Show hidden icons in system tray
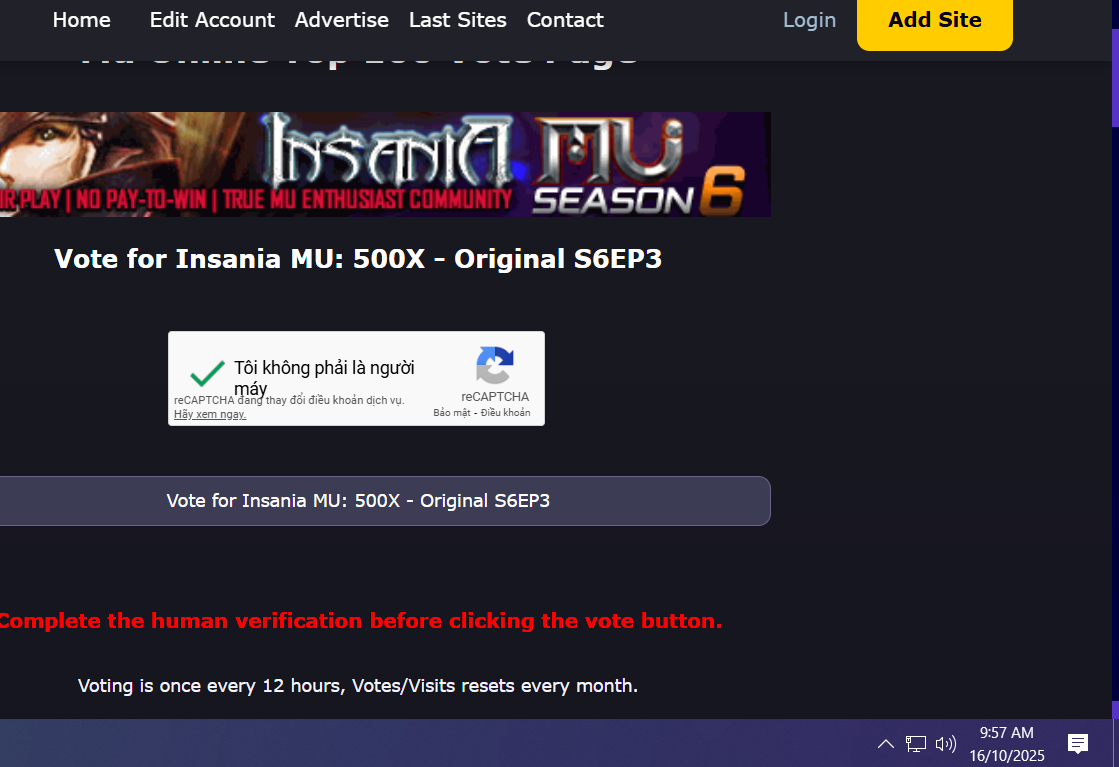This screenshot has width=1119, height=767. coord(886,744)
